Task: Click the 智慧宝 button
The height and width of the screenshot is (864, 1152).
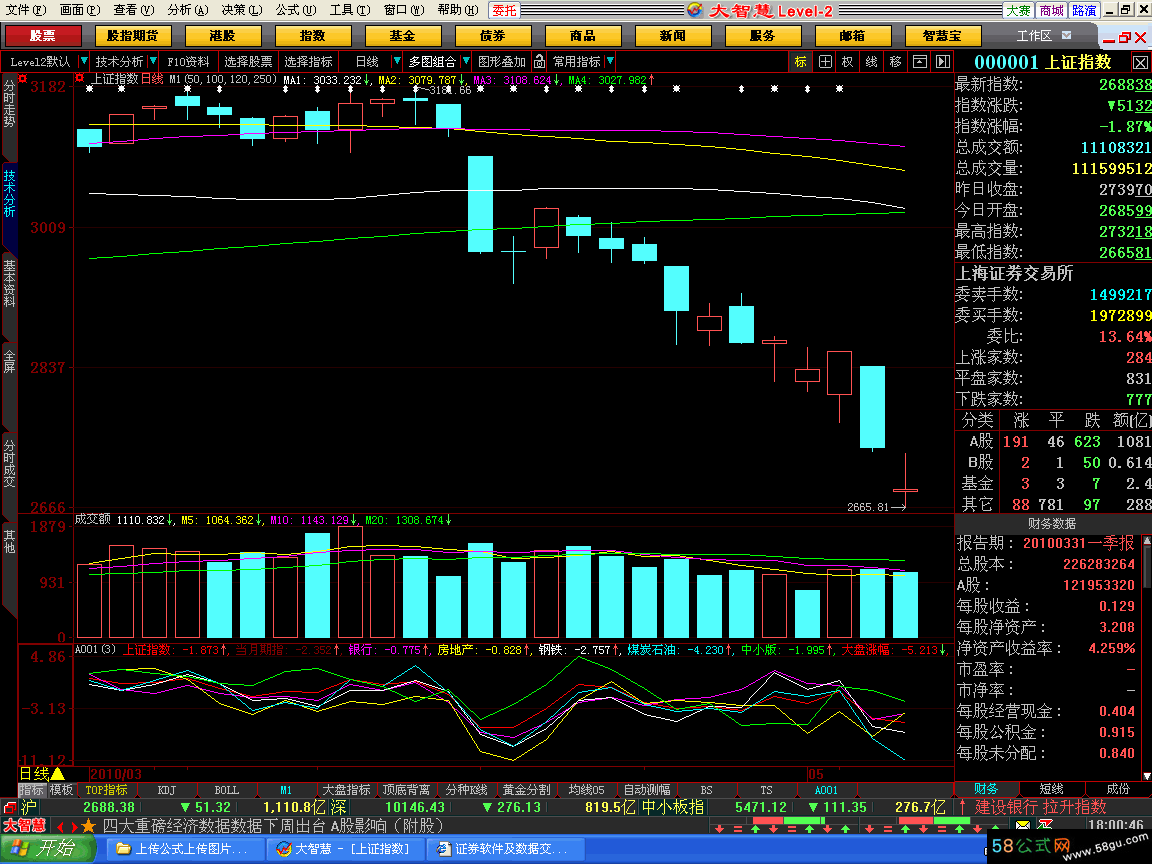Action: [x=943, y=35]
